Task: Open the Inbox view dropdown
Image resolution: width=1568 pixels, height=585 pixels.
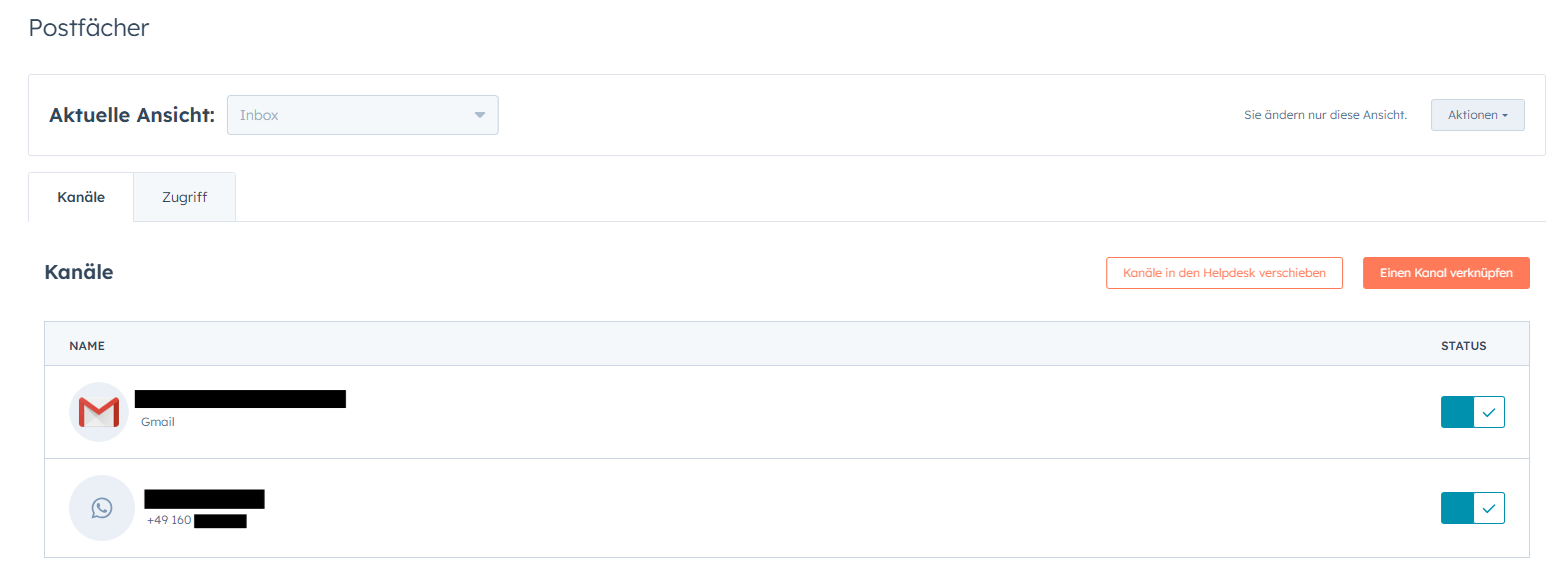Action: pyautogui.click(x=362, y=115)
